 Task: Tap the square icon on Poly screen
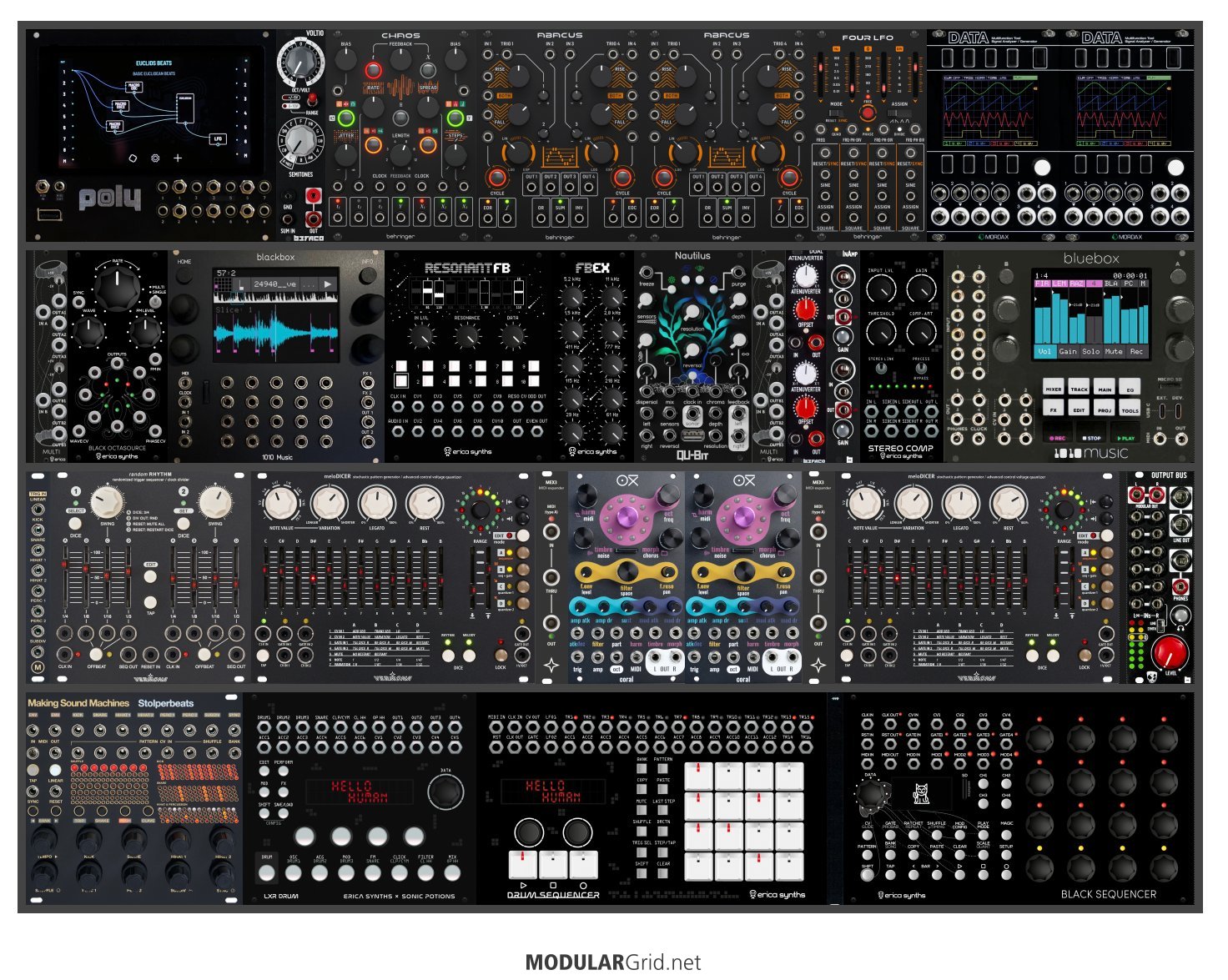click(x=132, y=158)
